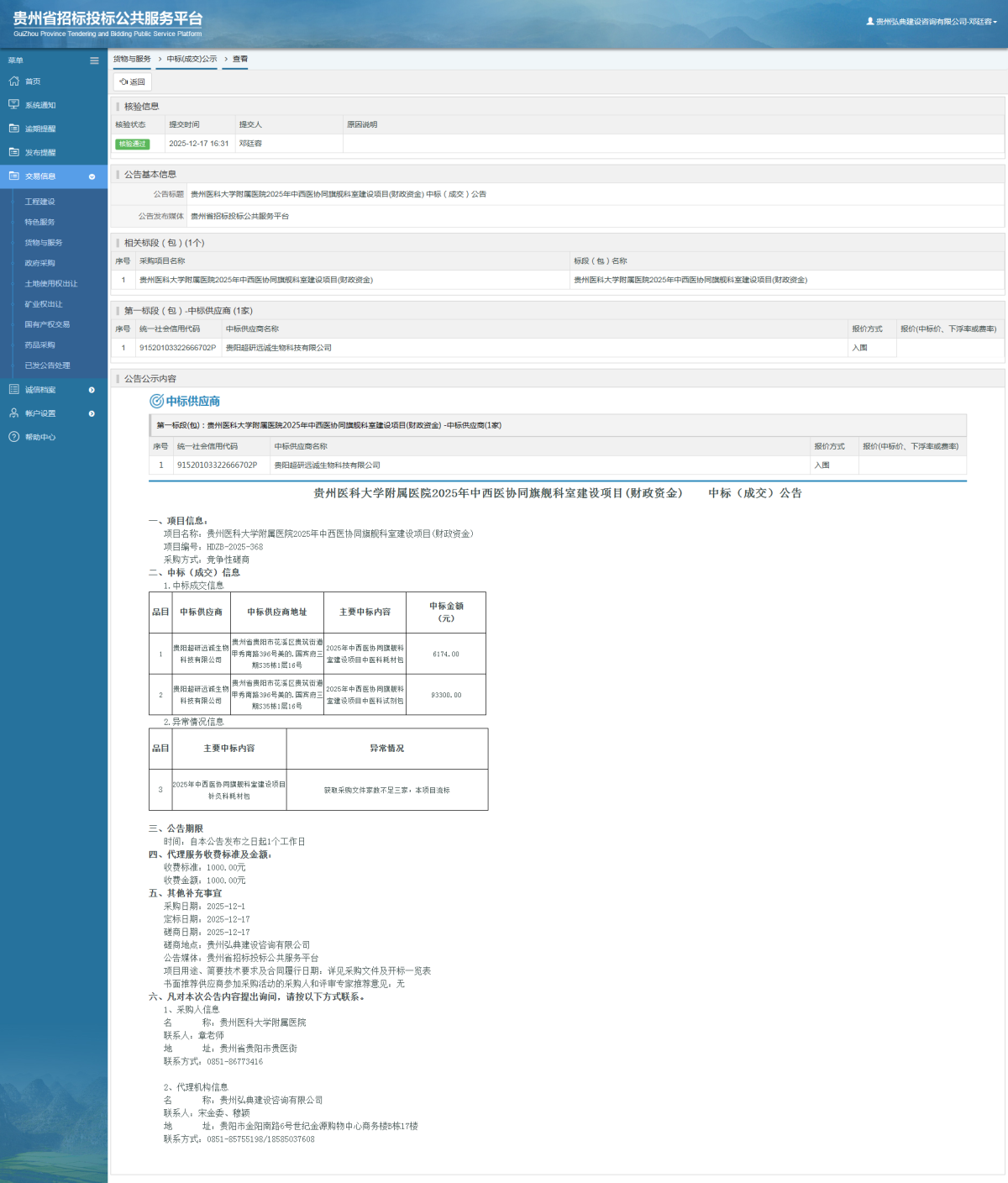Open 系统通知 via monitor icon
This screenshot has width=1008, height=1183.
13,105
